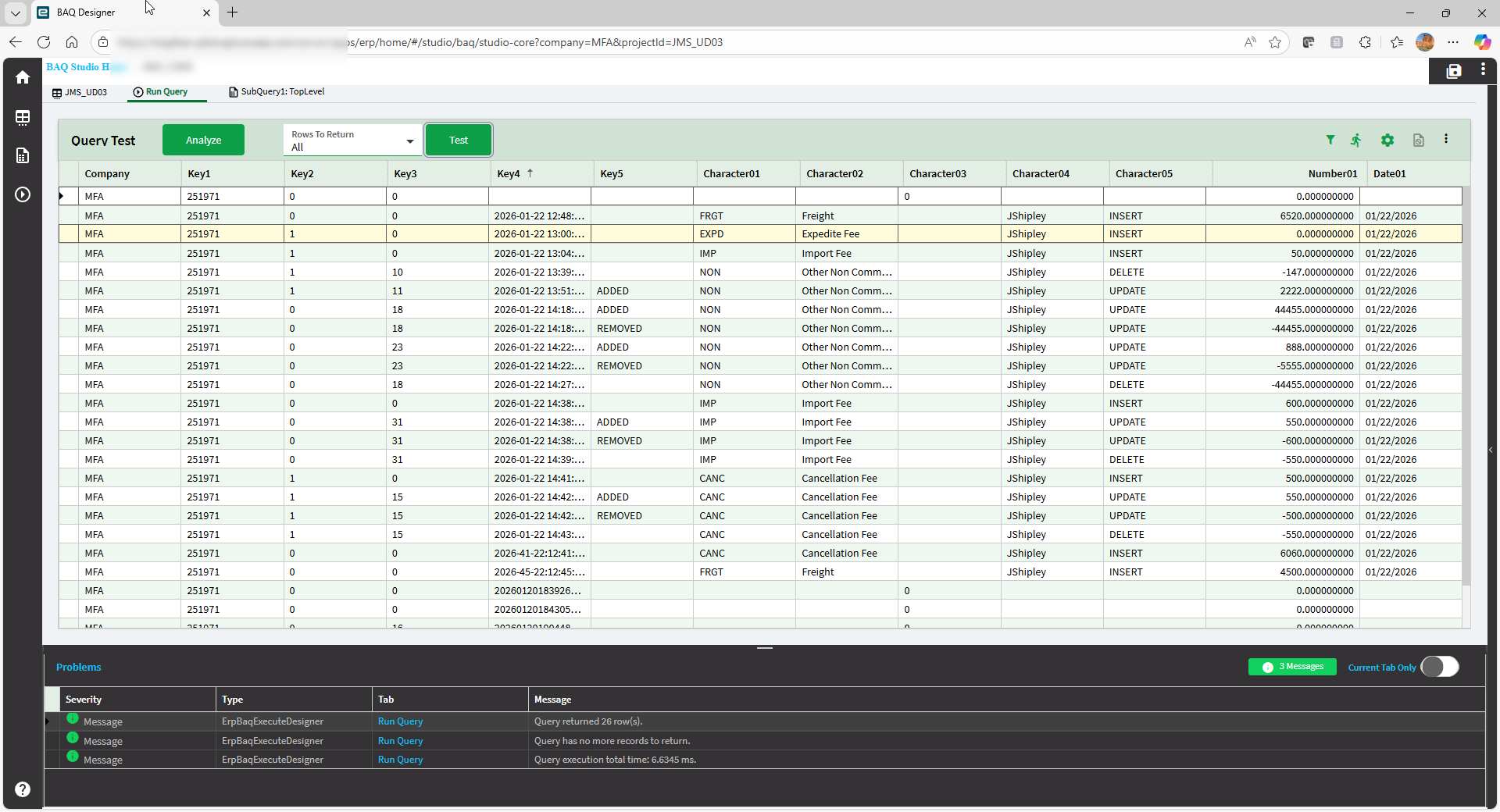Click the document export icon in Query Test
This screenshot has height=812, width=1500.
click(x=1419, y=140)
